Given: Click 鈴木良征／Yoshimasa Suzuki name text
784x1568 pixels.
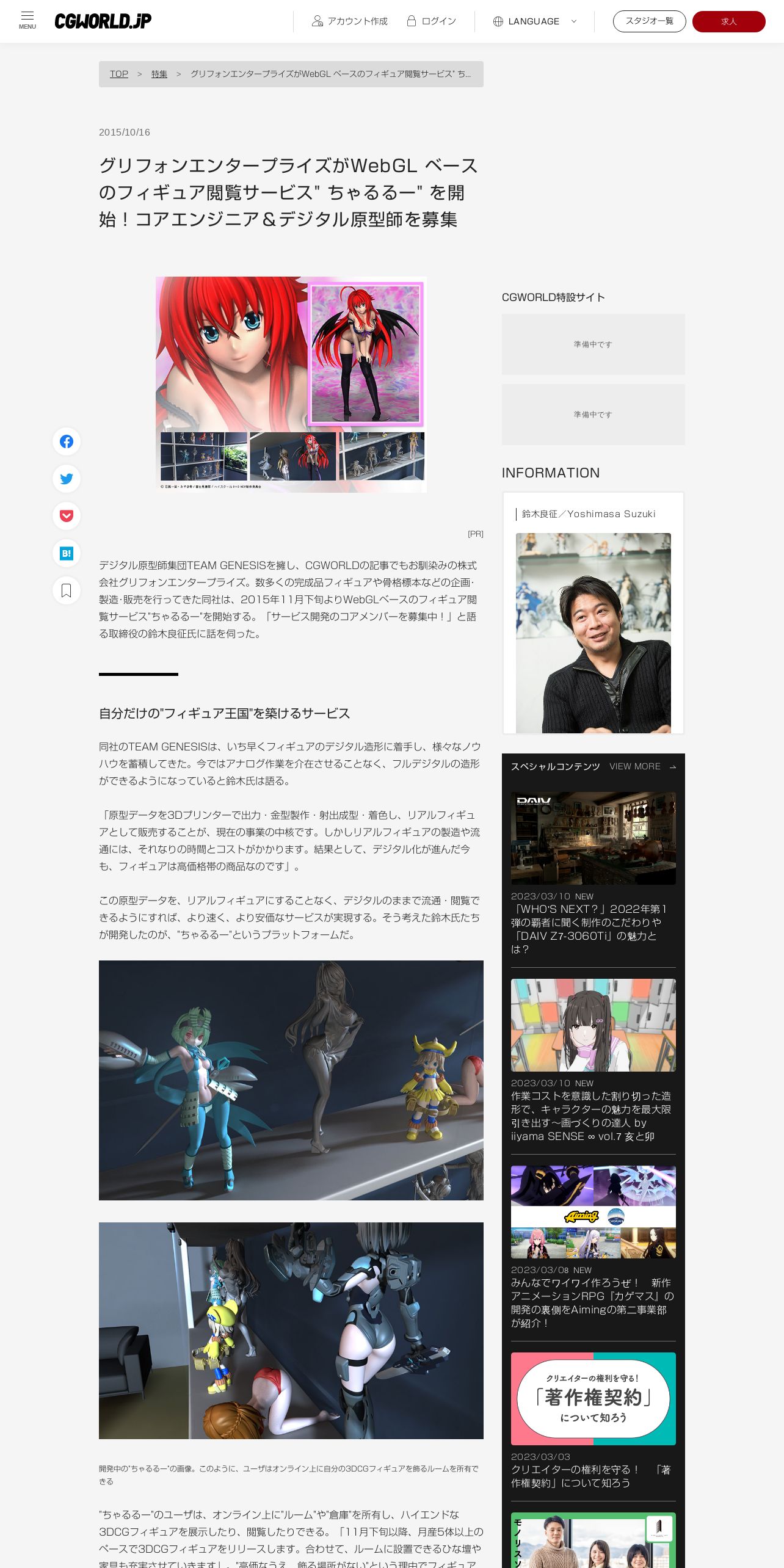Looking at the screenshot, I should 589,514.
